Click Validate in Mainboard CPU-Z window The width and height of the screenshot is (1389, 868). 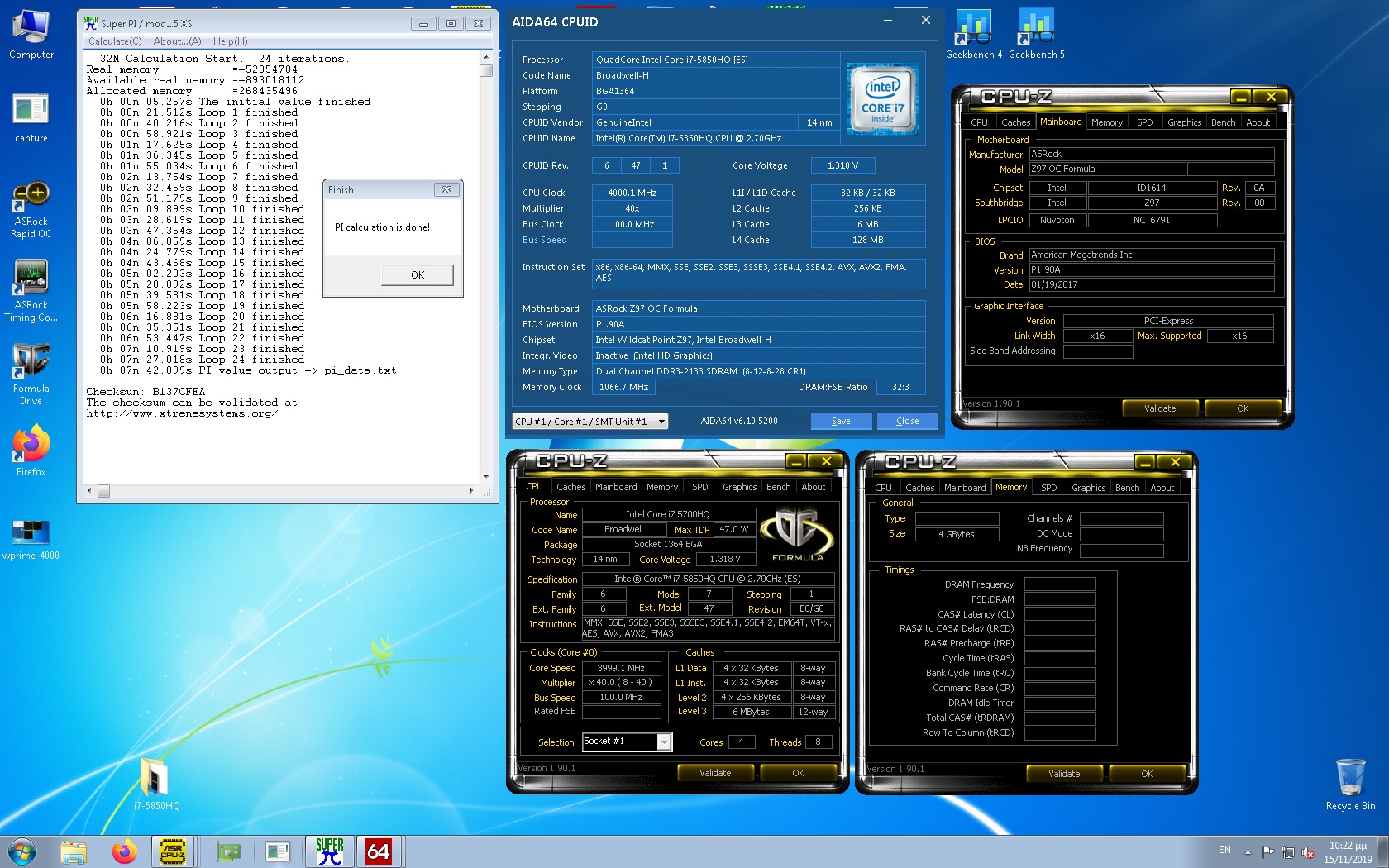coord(1160,408)
